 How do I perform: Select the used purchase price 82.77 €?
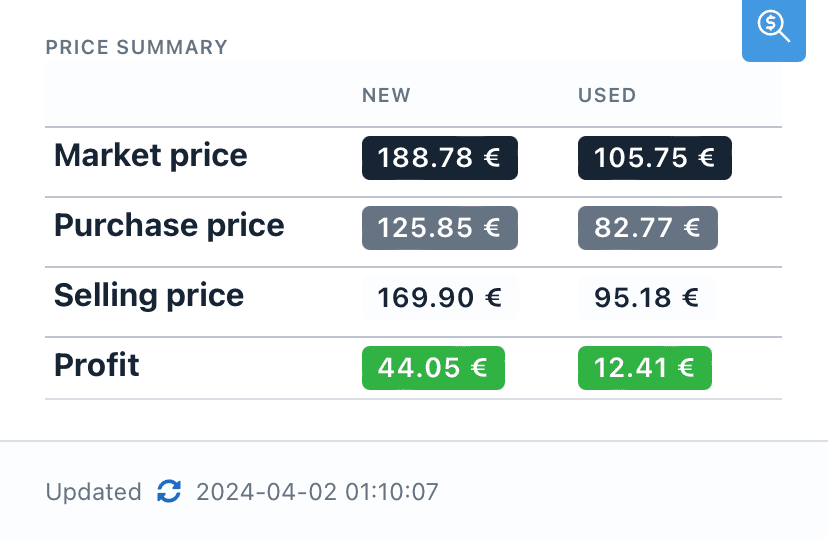click(647, 228)
